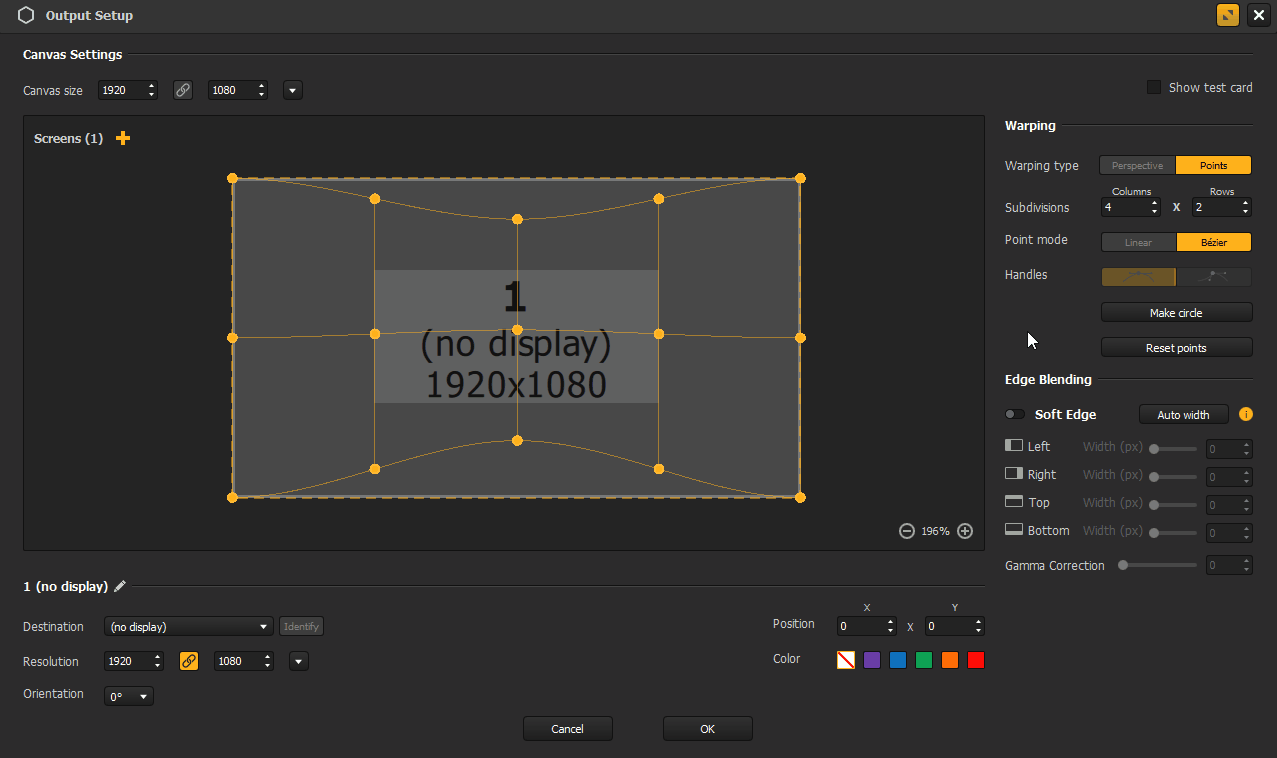The height and width of the screenshot is (758, 1277).
Task: Toggle the Soft Edge switch
Action: coord(1015,414)
